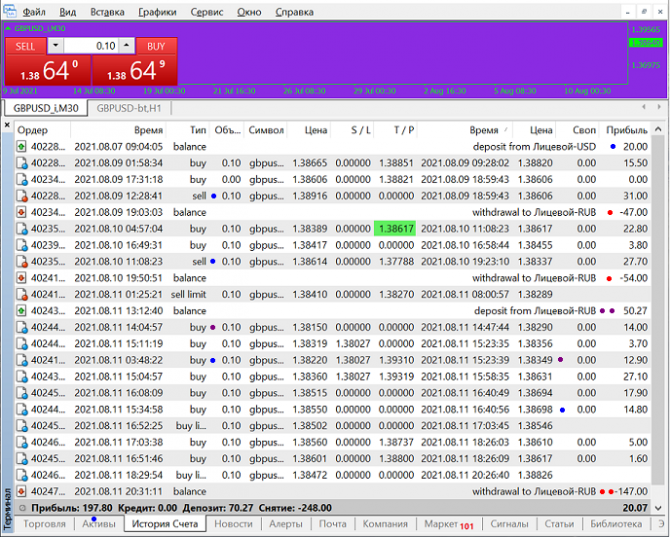Click the 'withdrawal to Лицевой-RUB' text with -147.00
This screenshot has height=537, width=670.
coord(534,492)
